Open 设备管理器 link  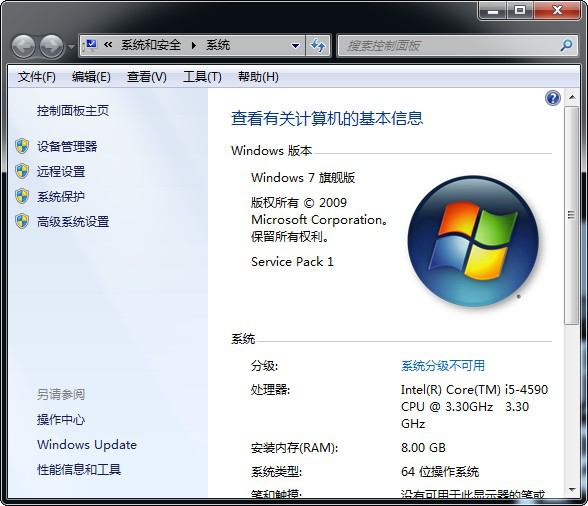tap(67, 146)
